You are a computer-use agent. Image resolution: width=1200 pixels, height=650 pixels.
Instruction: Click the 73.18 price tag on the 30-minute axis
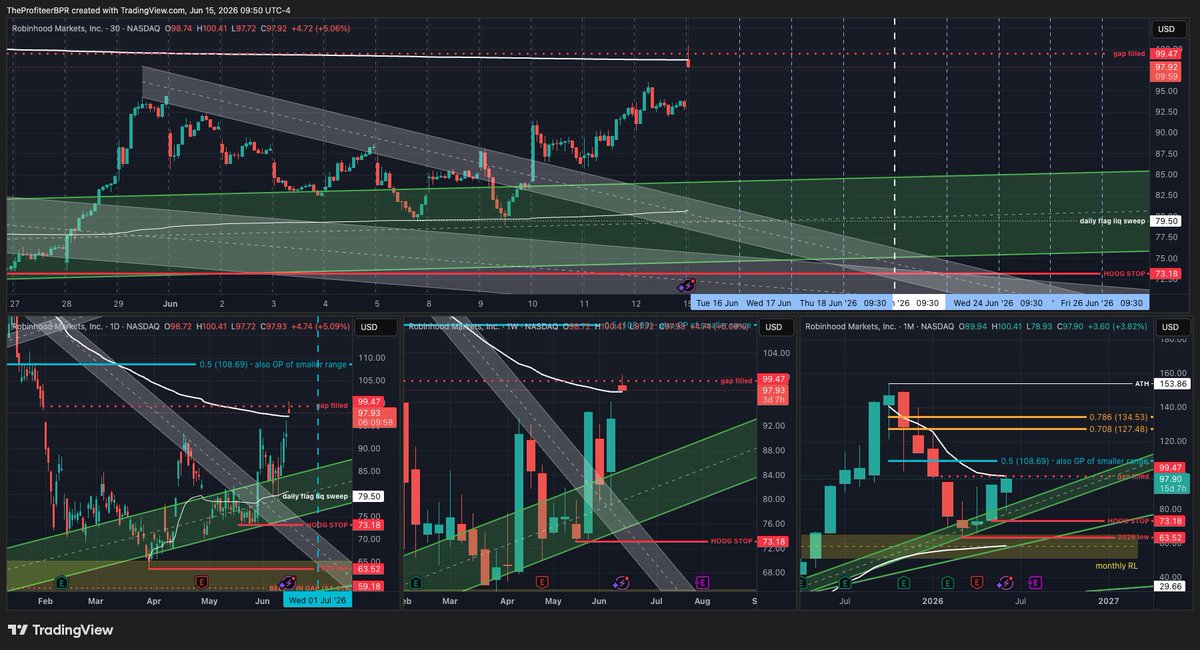(x=1166, y=272)
